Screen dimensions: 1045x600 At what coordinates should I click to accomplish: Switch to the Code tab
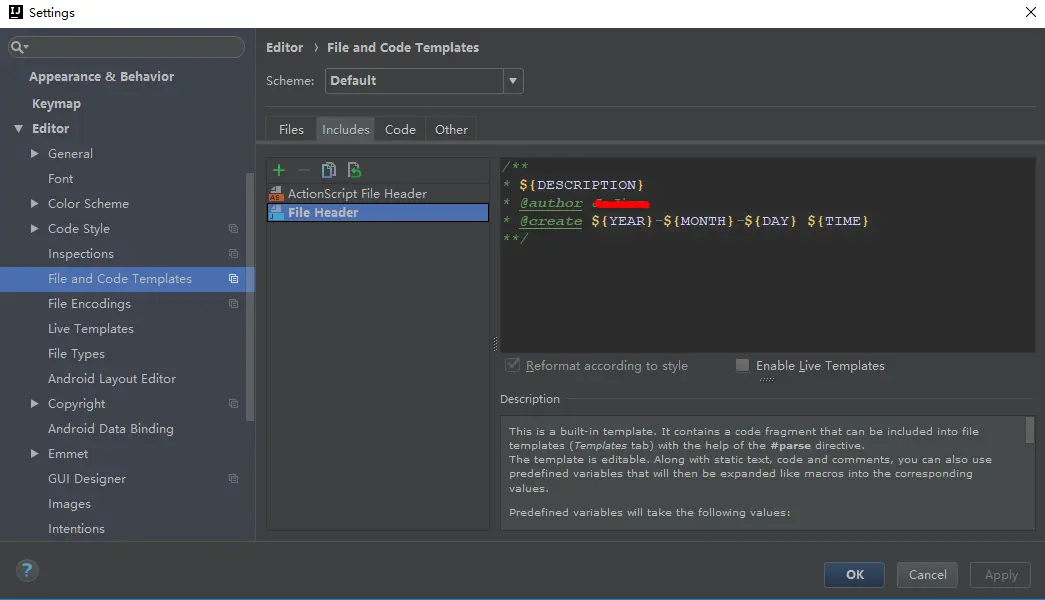point(400,129)
